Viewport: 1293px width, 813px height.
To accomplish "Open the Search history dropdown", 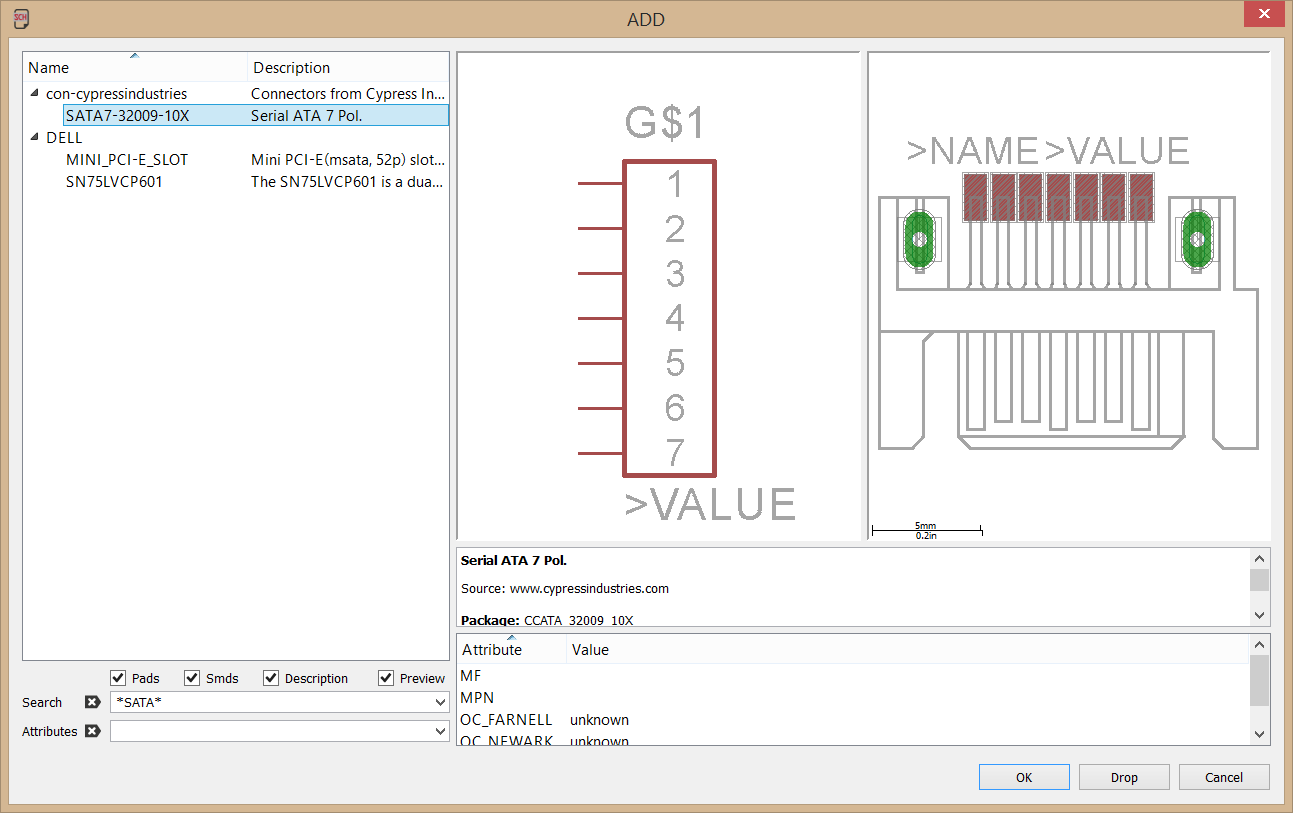I will (440, 703).
